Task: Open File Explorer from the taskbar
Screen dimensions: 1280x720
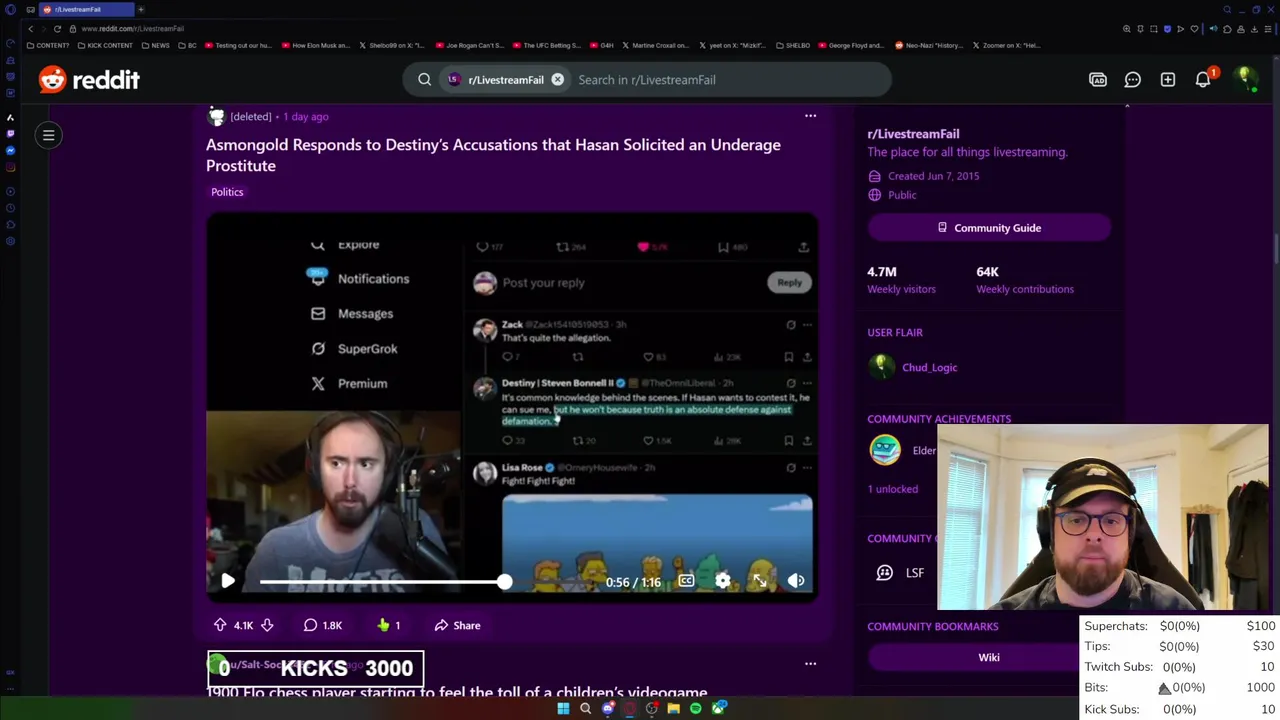Action: point(673,709)
